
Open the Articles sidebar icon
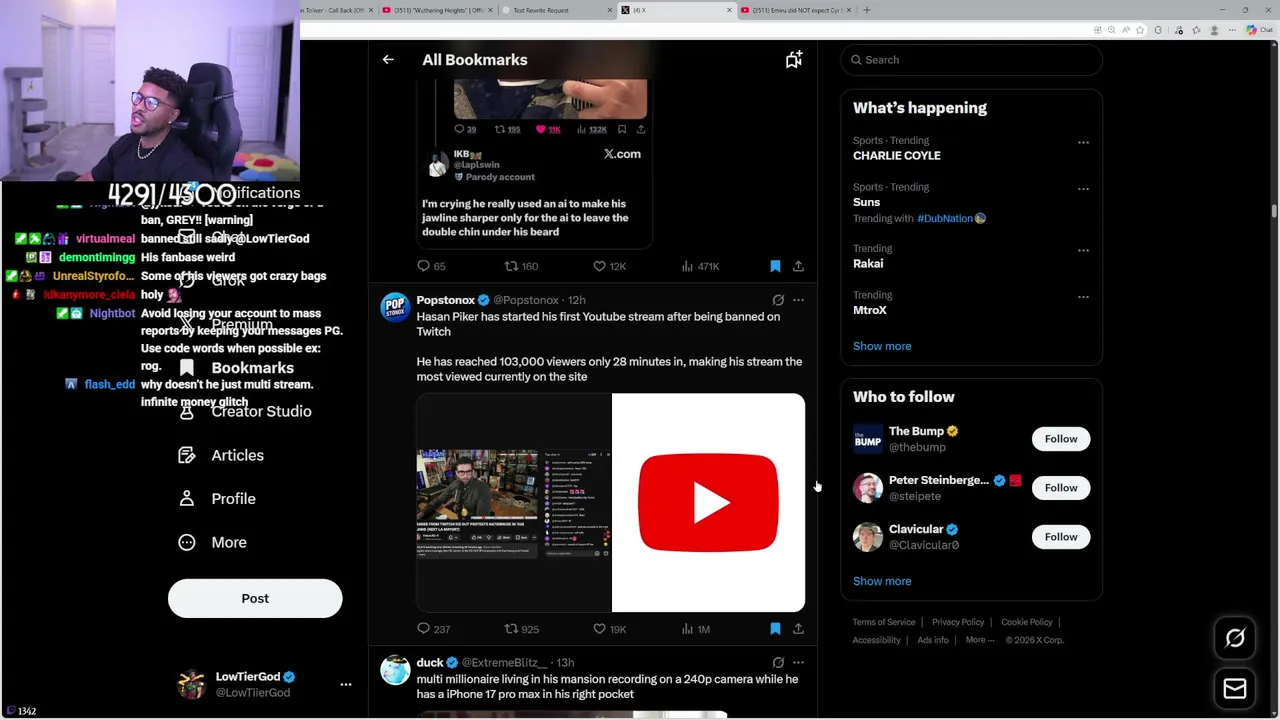tap(186, 455)
